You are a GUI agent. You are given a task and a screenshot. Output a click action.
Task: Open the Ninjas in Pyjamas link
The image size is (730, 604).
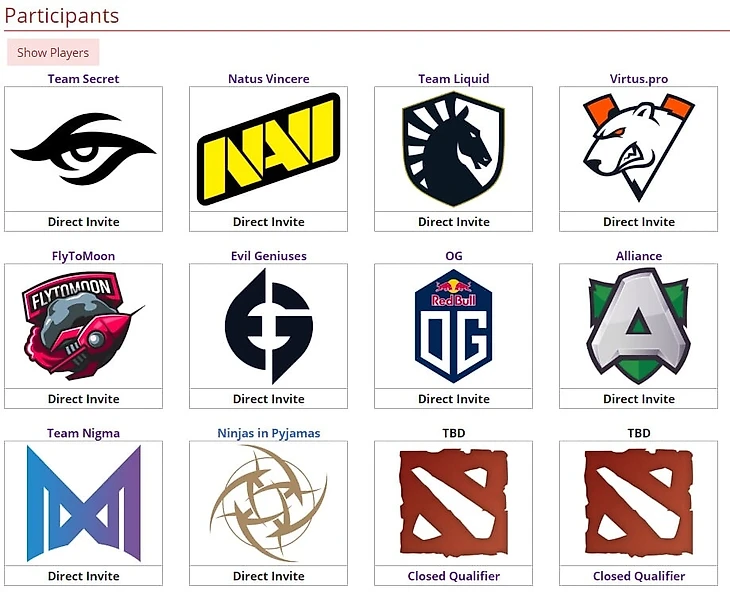[269, 433]
